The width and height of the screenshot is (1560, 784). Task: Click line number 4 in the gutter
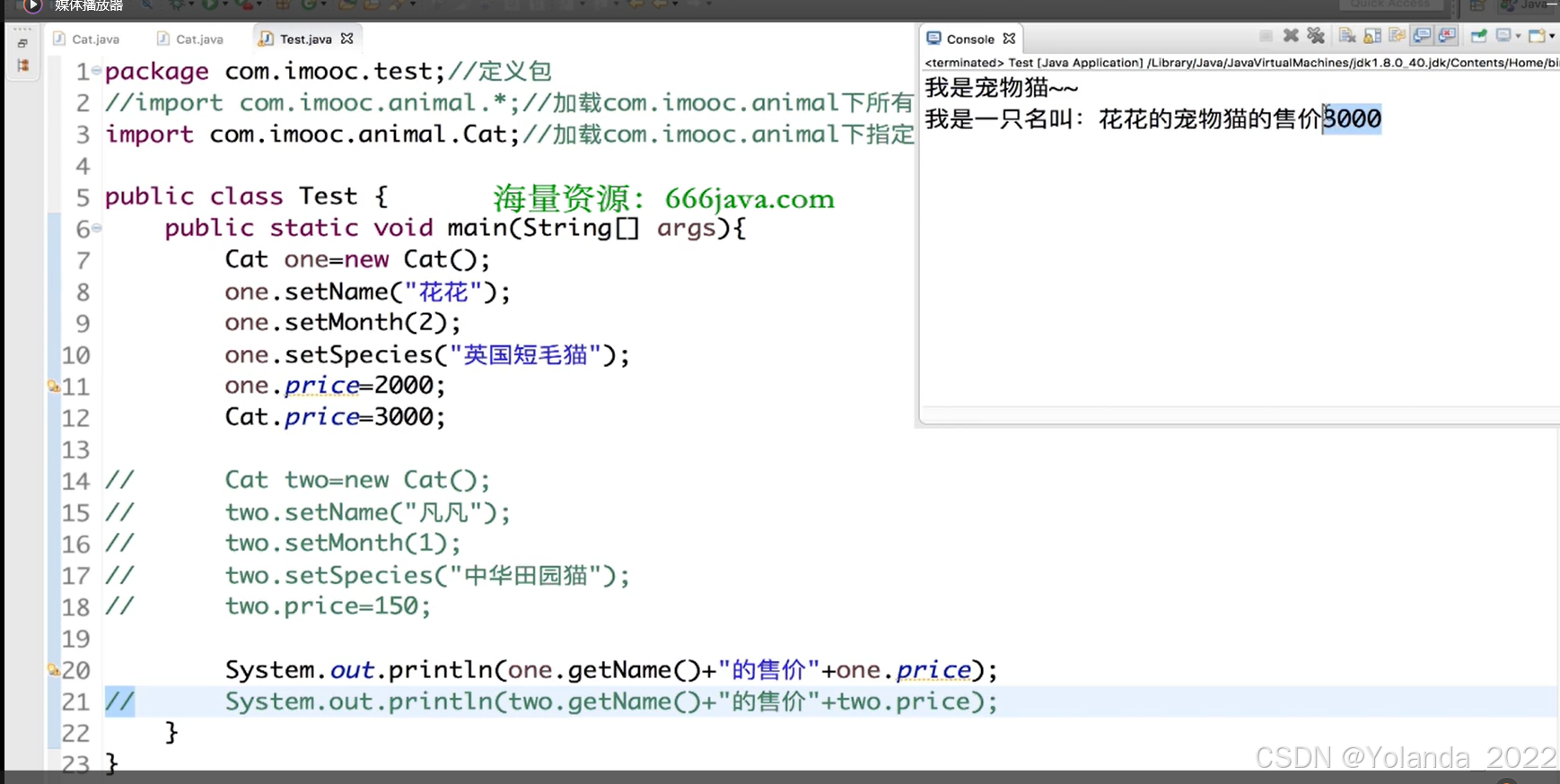coord(83,166)
